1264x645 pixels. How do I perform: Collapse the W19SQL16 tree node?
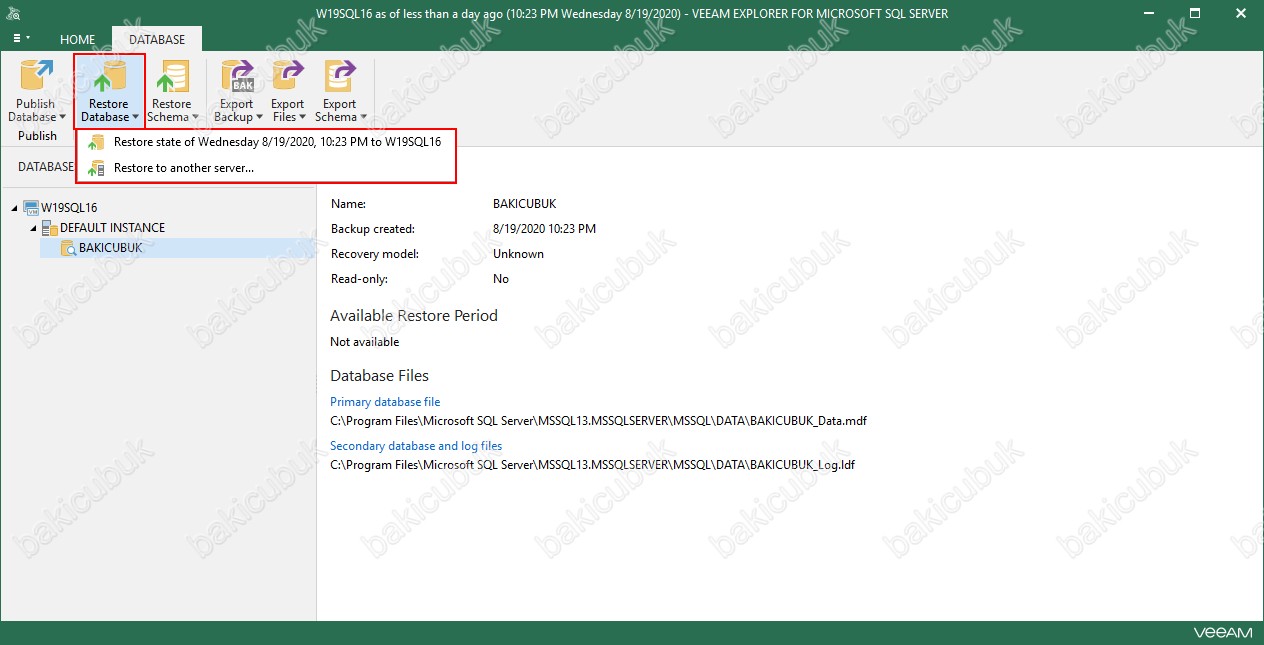(14, 208)
